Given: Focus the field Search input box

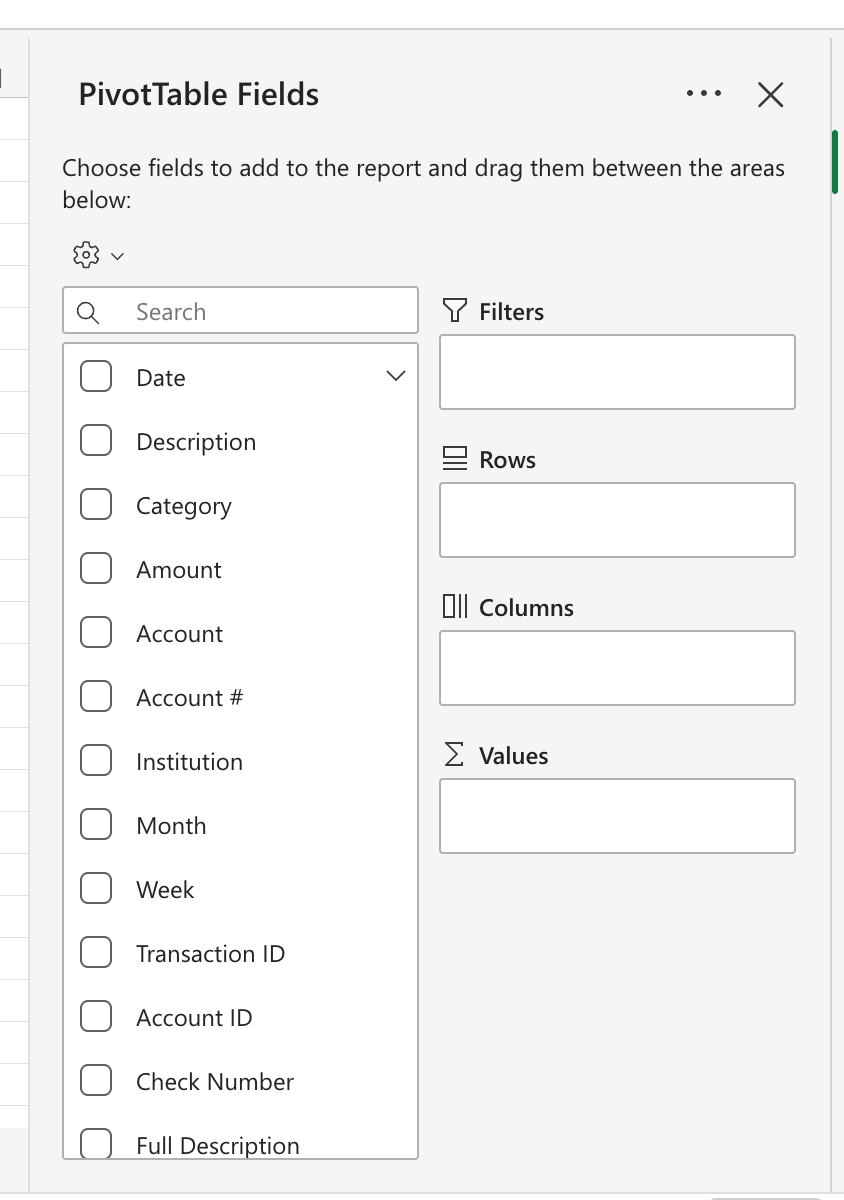Looking at the screenshot, I should (260, 312).
